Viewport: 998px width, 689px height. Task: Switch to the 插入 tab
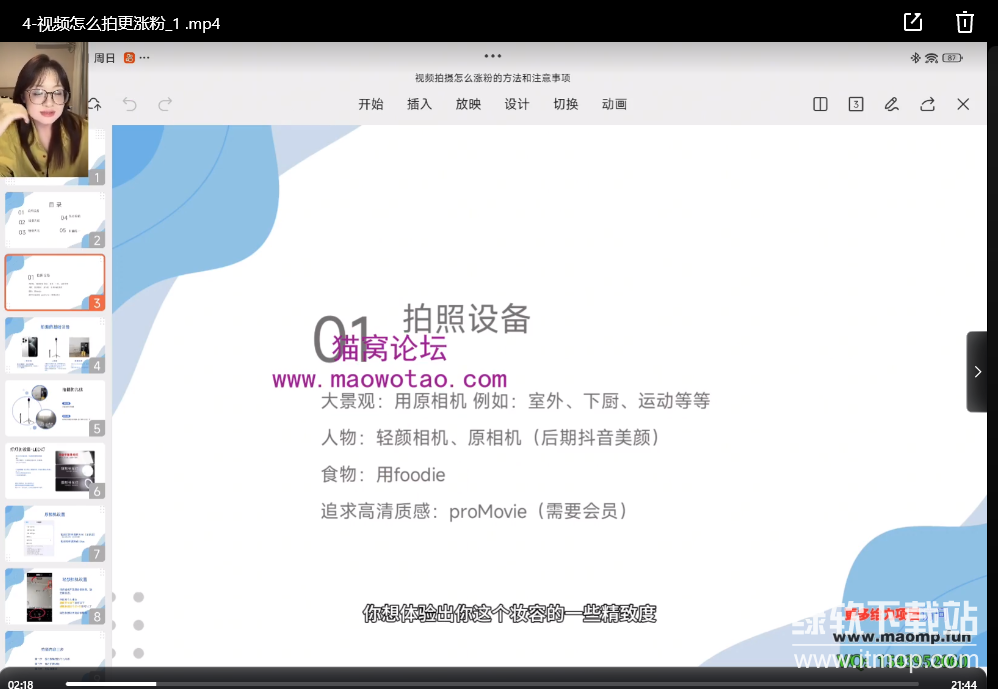click(420, 104)
